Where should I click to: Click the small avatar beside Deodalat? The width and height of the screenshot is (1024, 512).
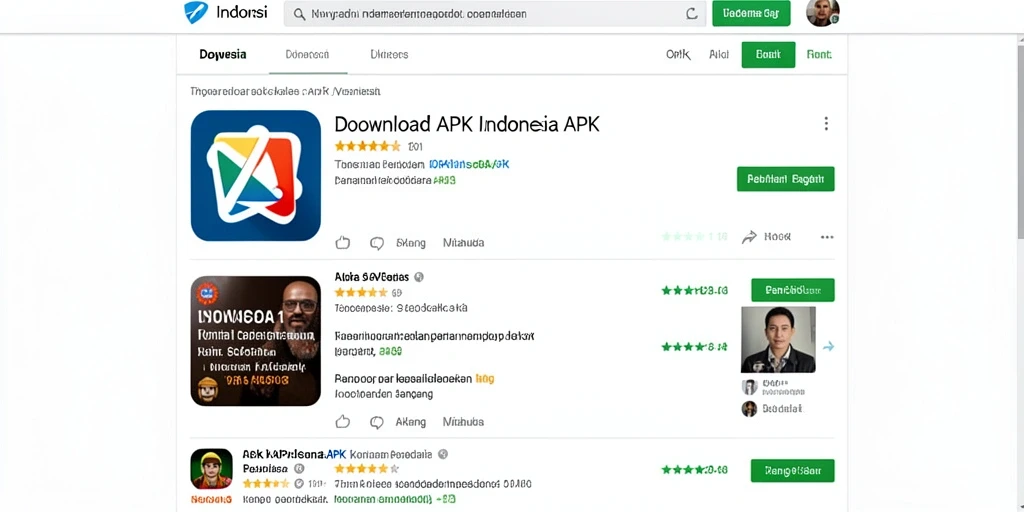click(x=750, y=409)
